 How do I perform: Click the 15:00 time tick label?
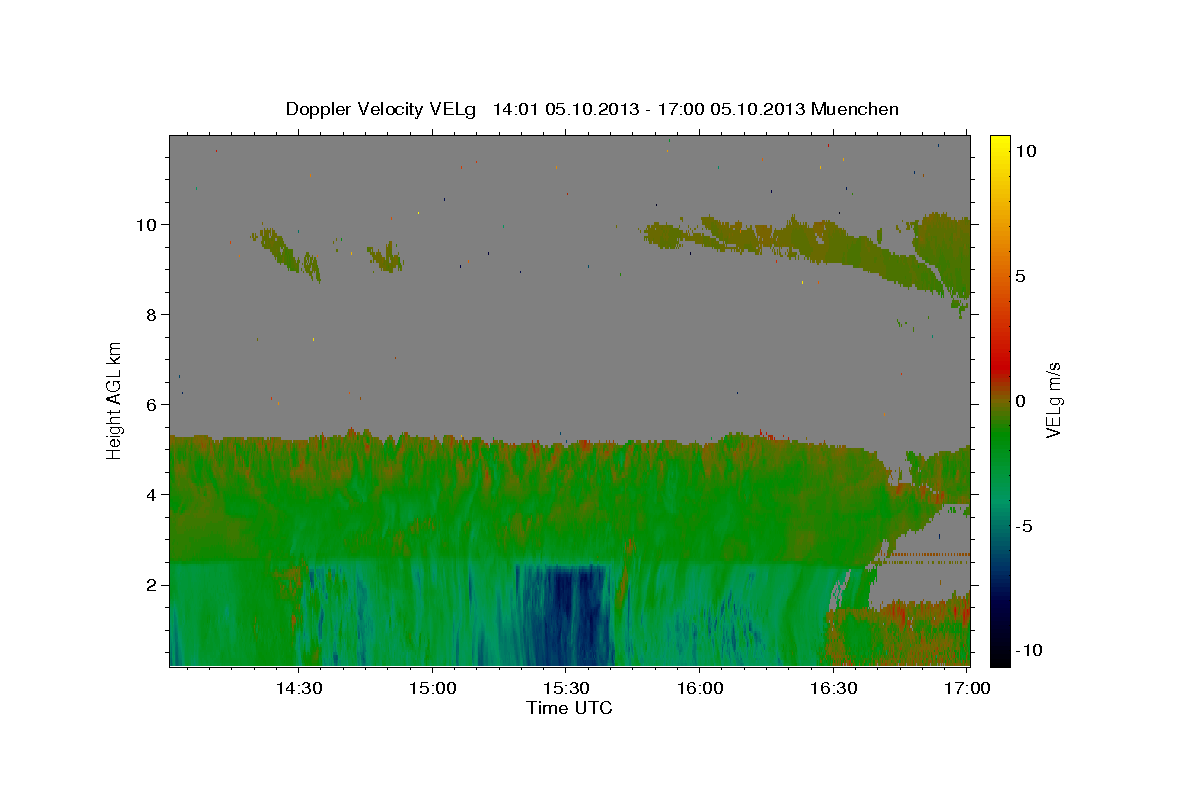(x=432, y=689)
